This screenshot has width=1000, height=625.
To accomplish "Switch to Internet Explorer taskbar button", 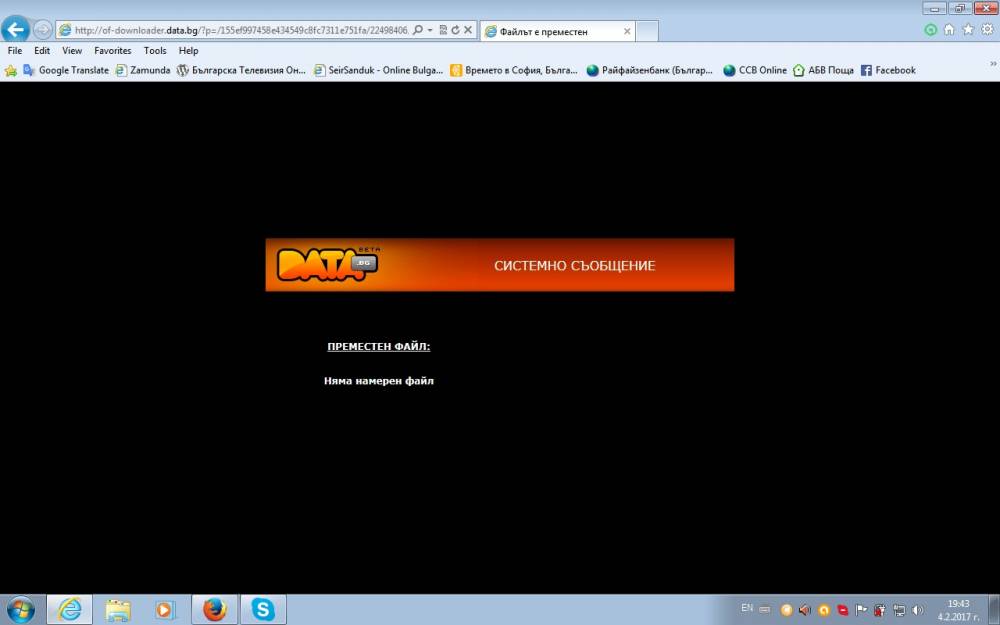I will point(70,610).
